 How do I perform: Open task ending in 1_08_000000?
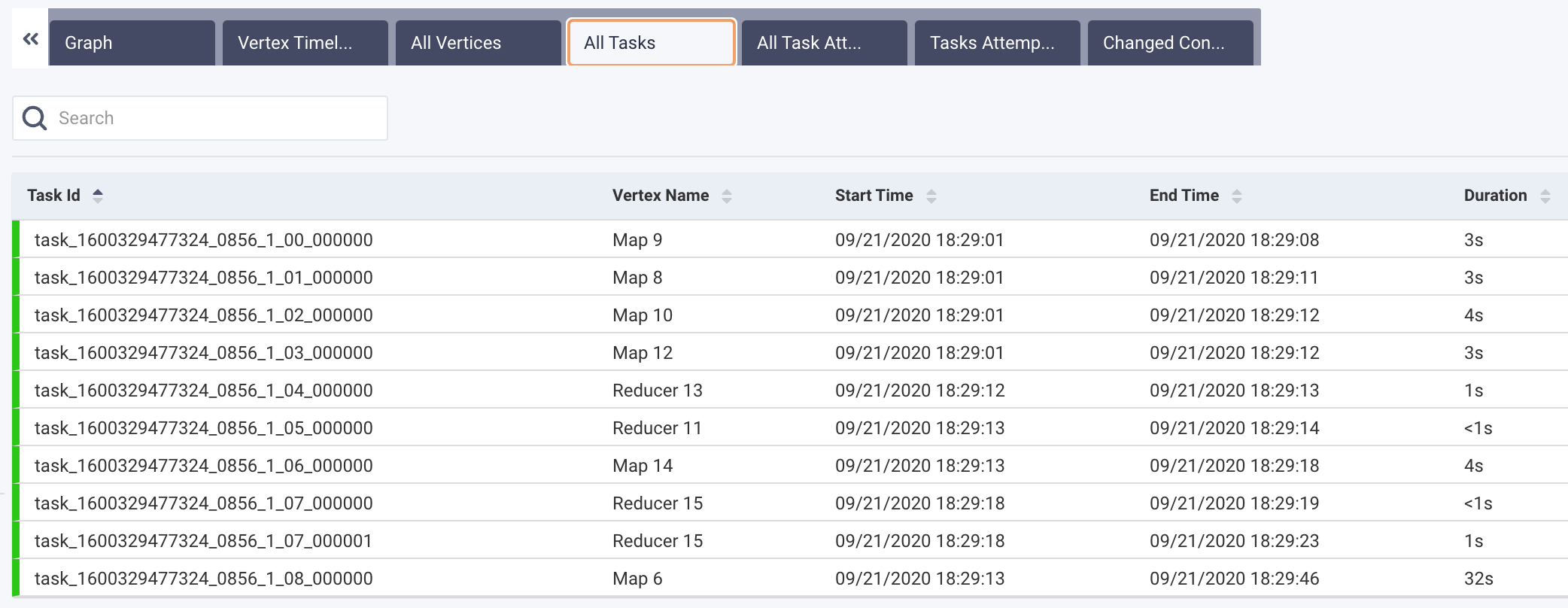[204, 579]
